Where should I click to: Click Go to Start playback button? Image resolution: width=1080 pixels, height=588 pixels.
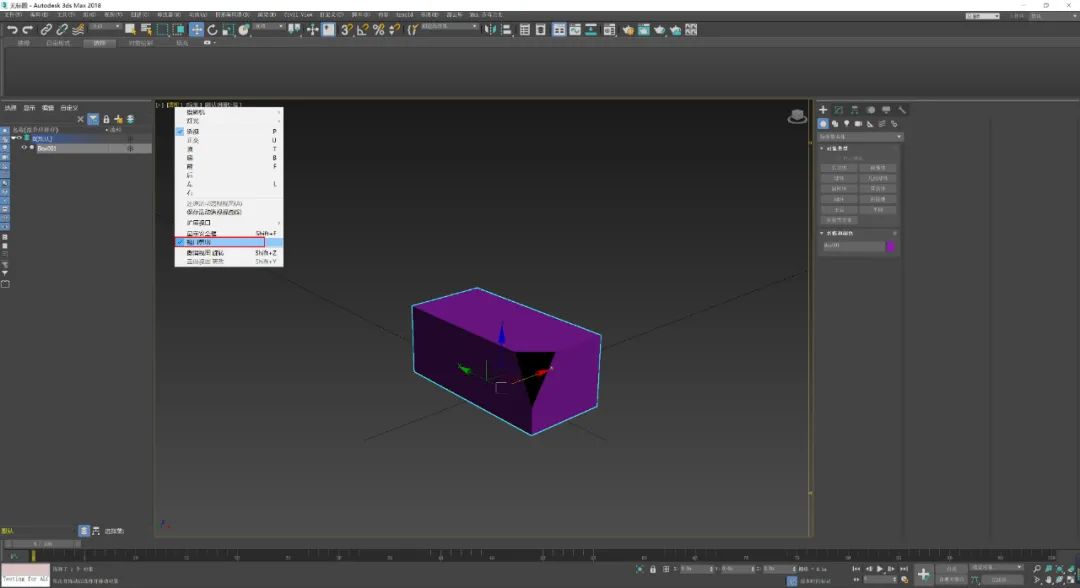[x=856, y=569]
